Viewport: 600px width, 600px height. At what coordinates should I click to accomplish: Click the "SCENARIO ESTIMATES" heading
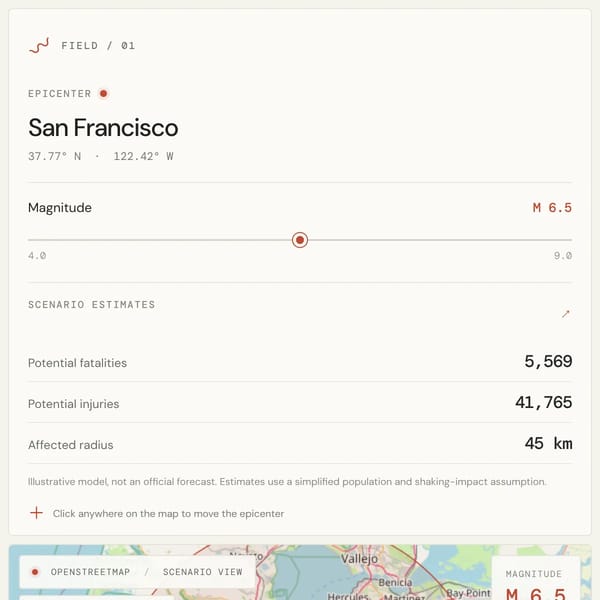91,305
